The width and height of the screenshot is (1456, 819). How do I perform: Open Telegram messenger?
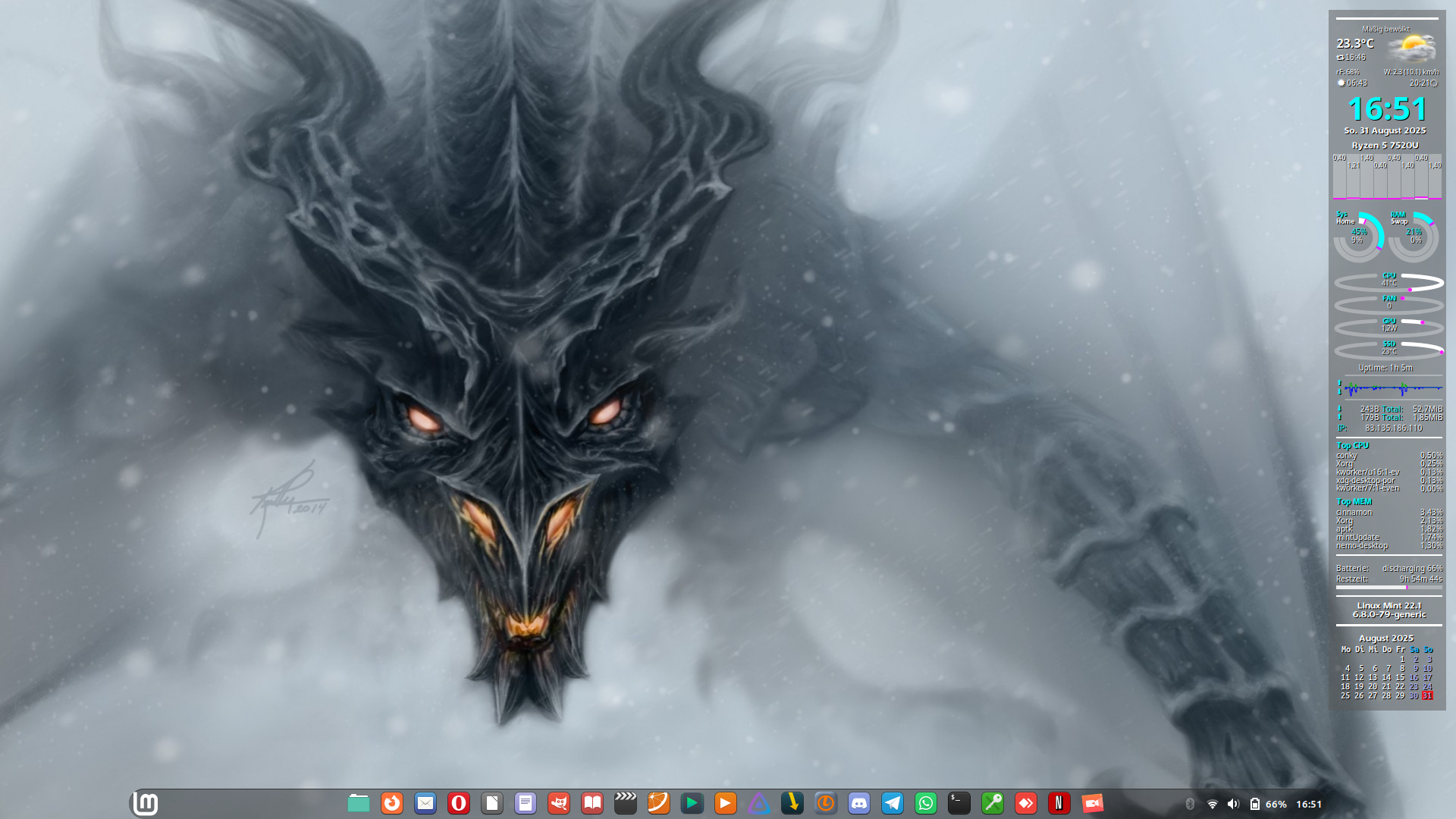pos(893,803)
